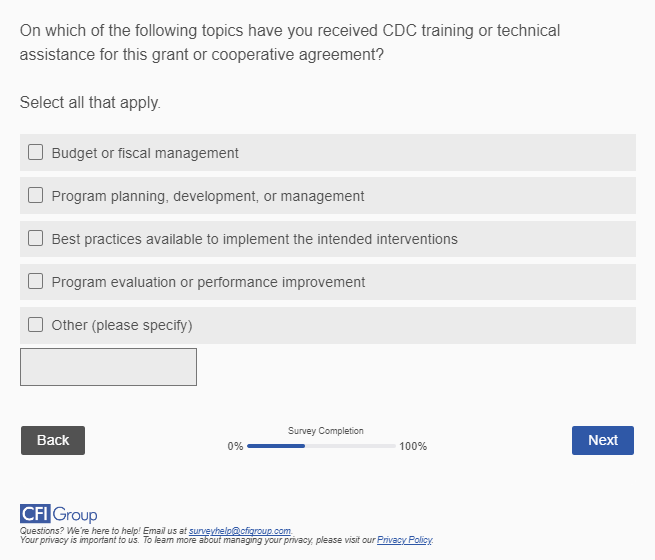The height and width of the screenshot is (560, 655).
Task: Check the Budget or fiscal management checkbox
Action: (x=36, y=153)
